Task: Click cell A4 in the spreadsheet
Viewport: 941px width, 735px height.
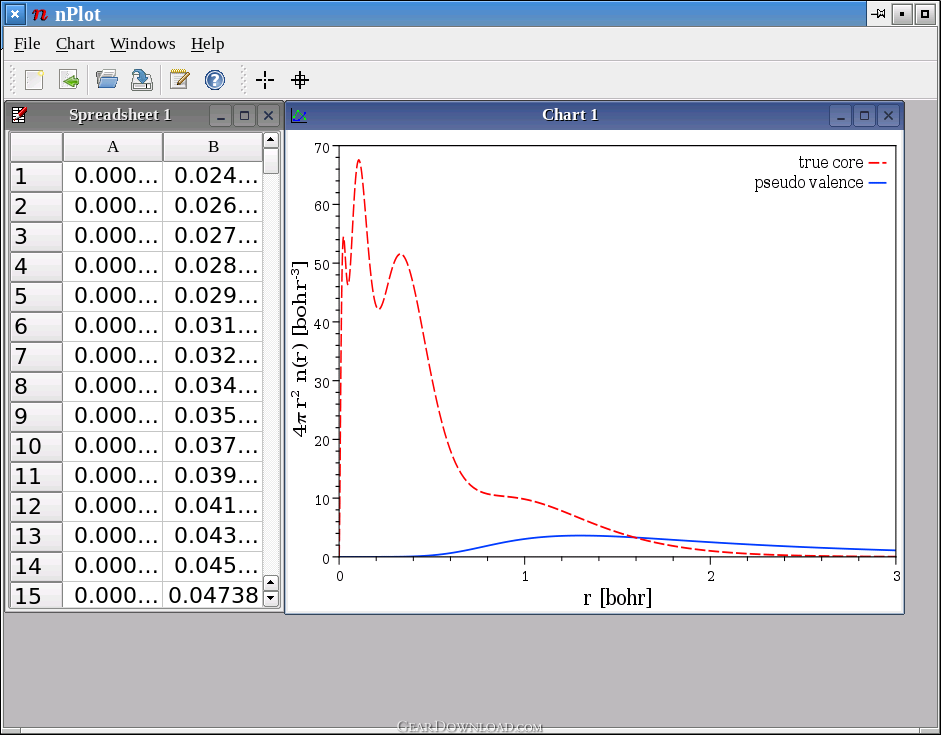Action: coord(113,266)
